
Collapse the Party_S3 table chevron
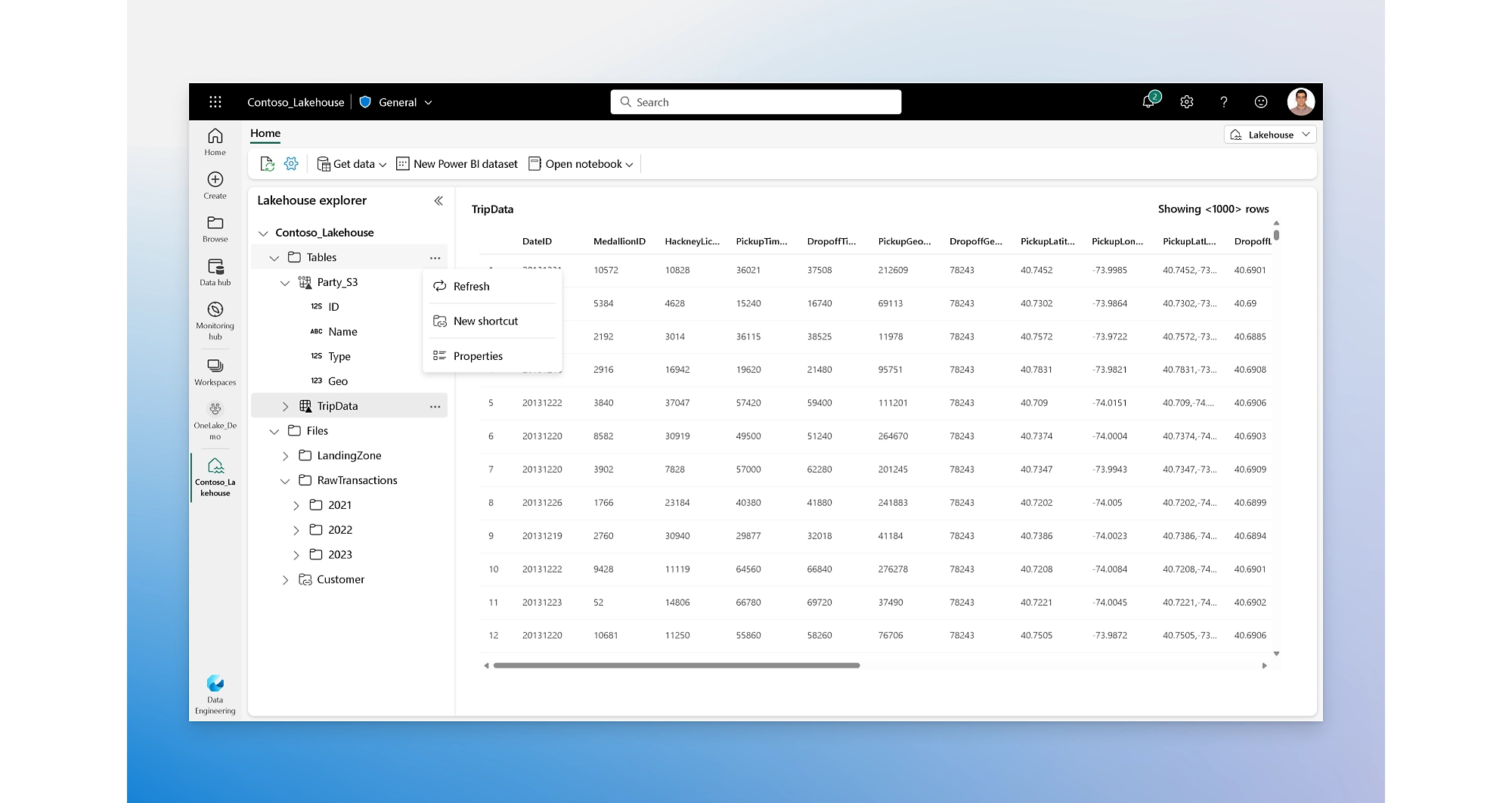tap(285, 283)
